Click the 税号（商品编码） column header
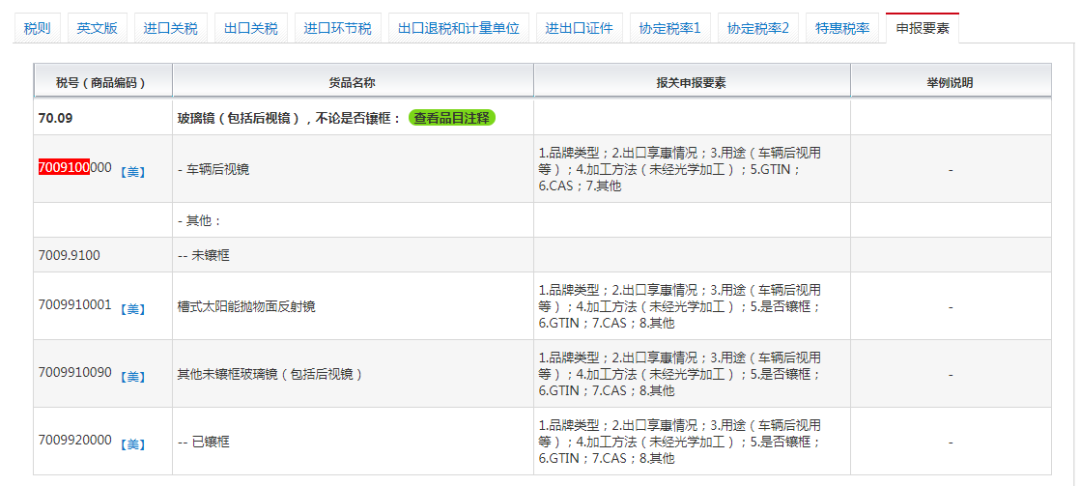Viewport: 1080px width, 486px height. pos(102,83)
